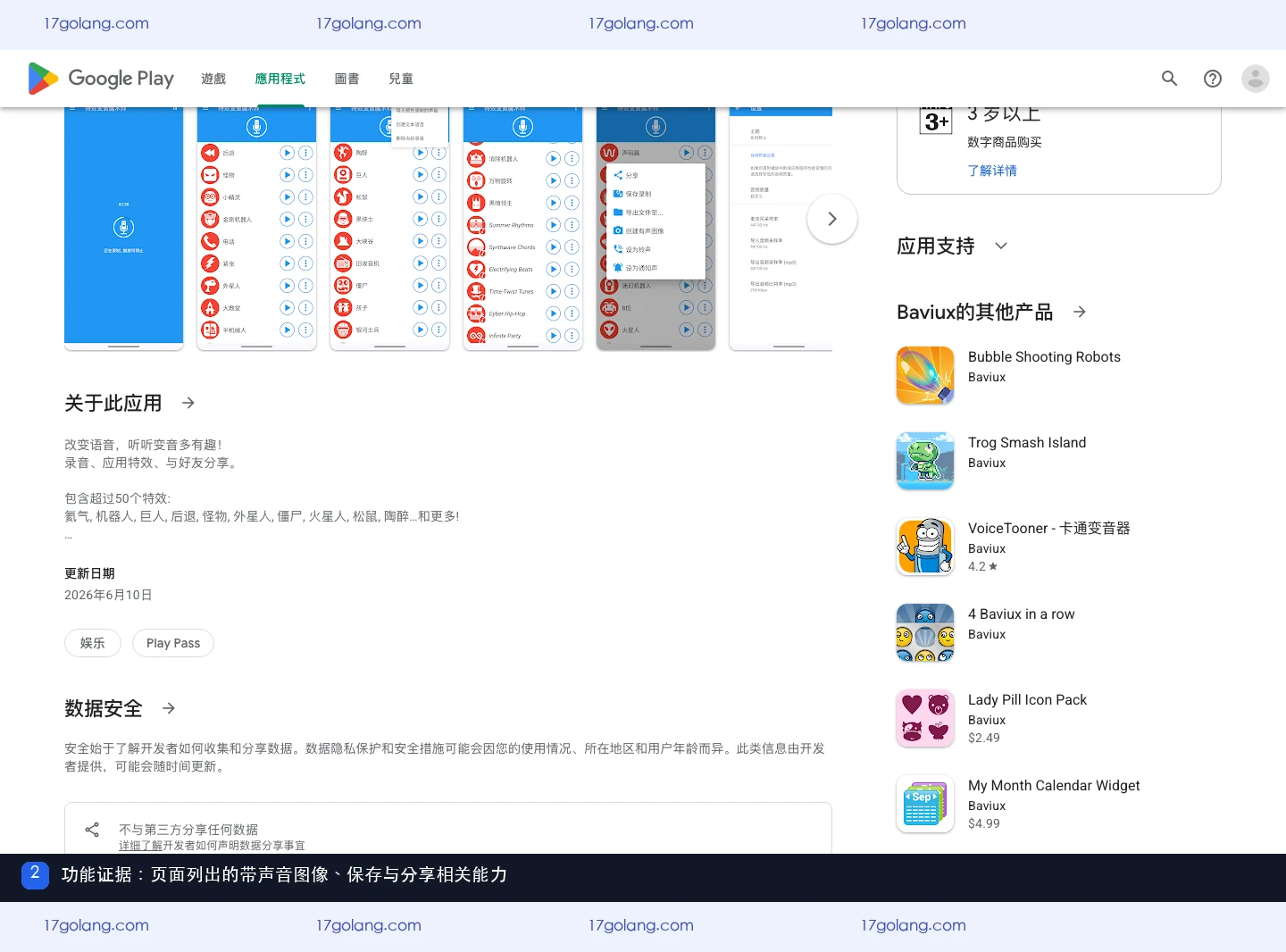
Task: Click the Bubble Shooting Robots title
Action: (1044, 356)
